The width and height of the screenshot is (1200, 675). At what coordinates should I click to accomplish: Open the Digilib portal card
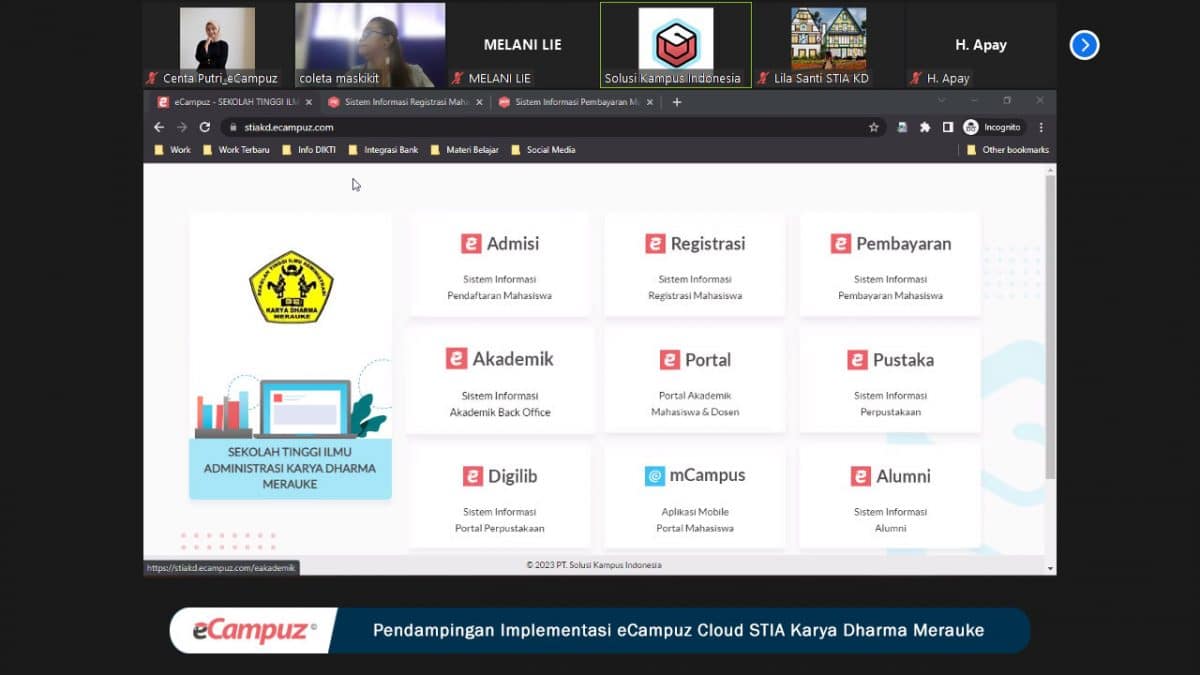499,497
